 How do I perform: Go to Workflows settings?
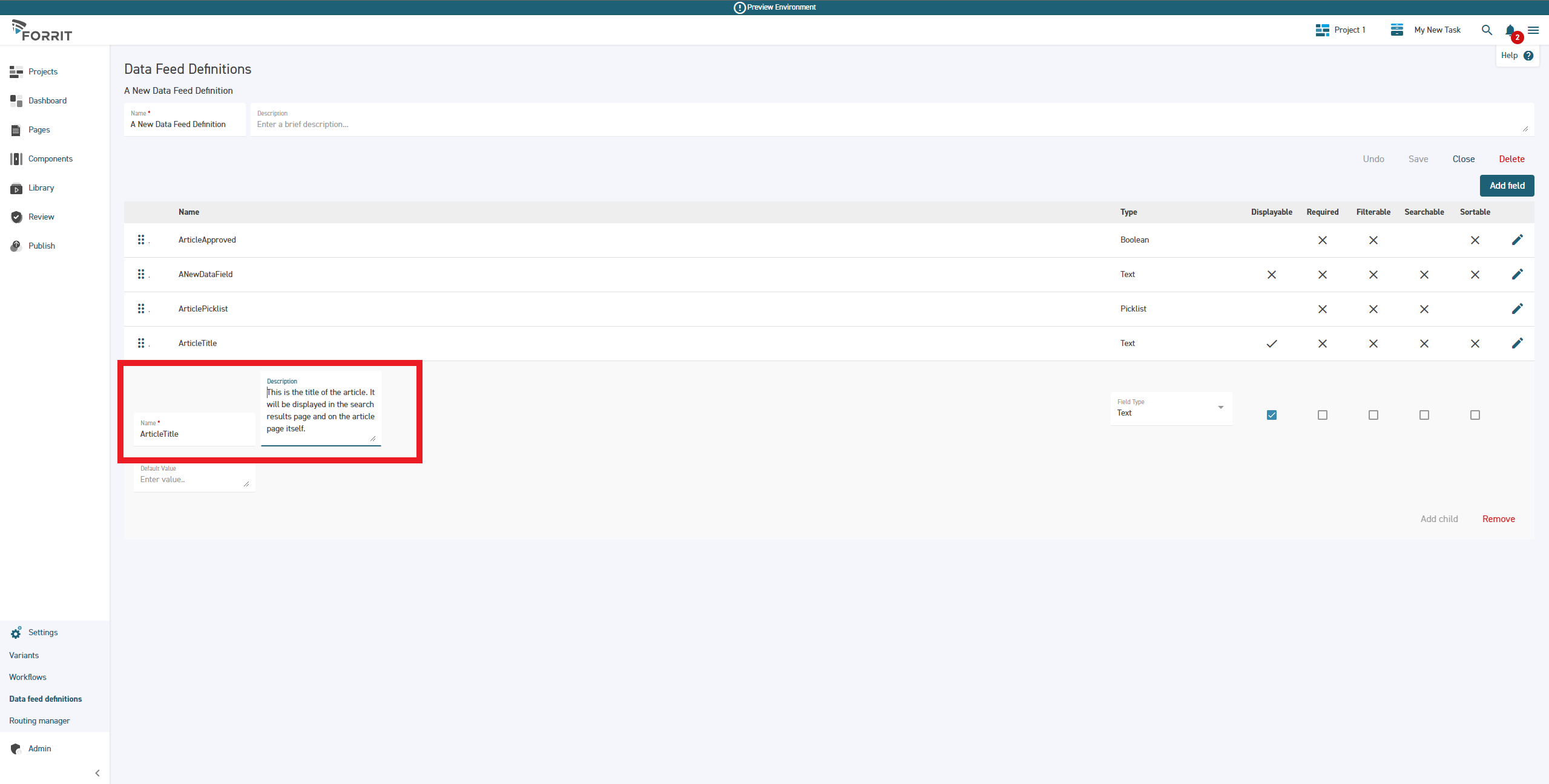(x=28, y=677)
